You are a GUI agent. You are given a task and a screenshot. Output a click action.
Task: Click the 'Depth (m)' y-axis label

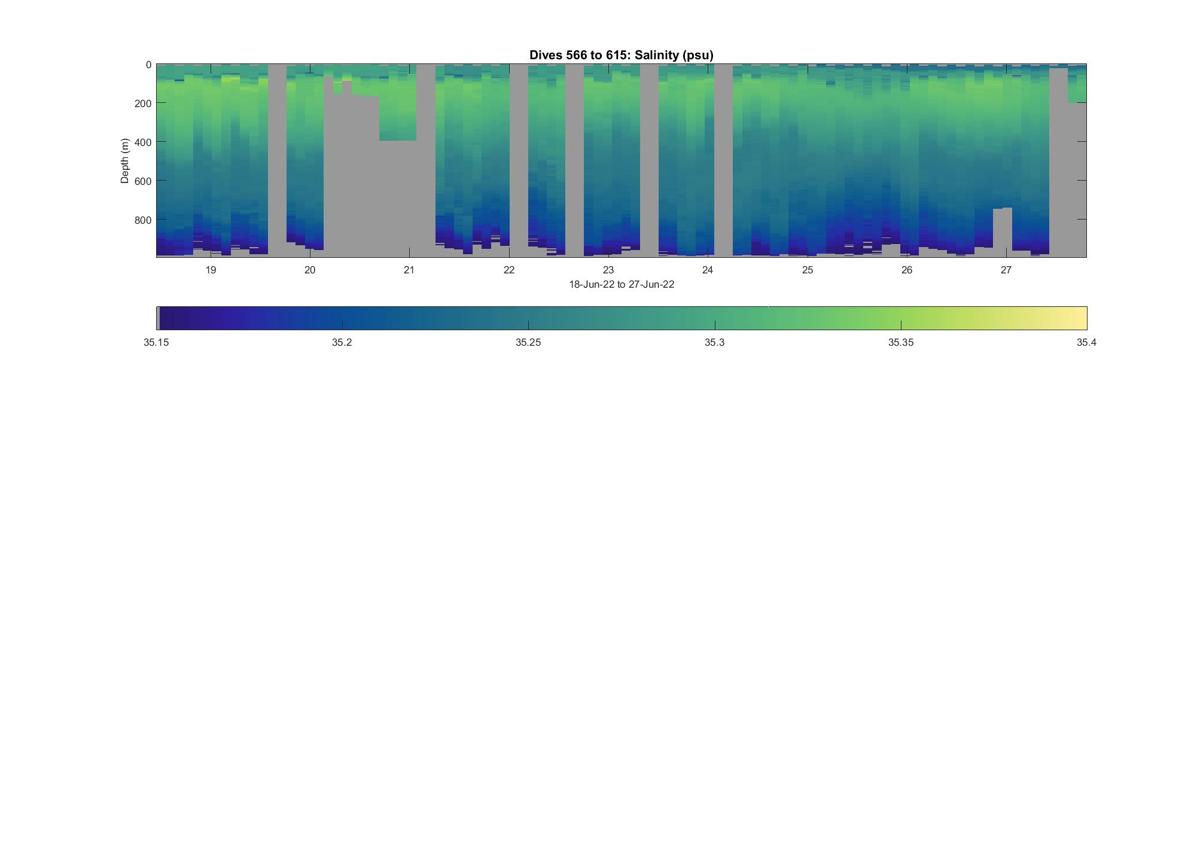(x=125, y=161)
